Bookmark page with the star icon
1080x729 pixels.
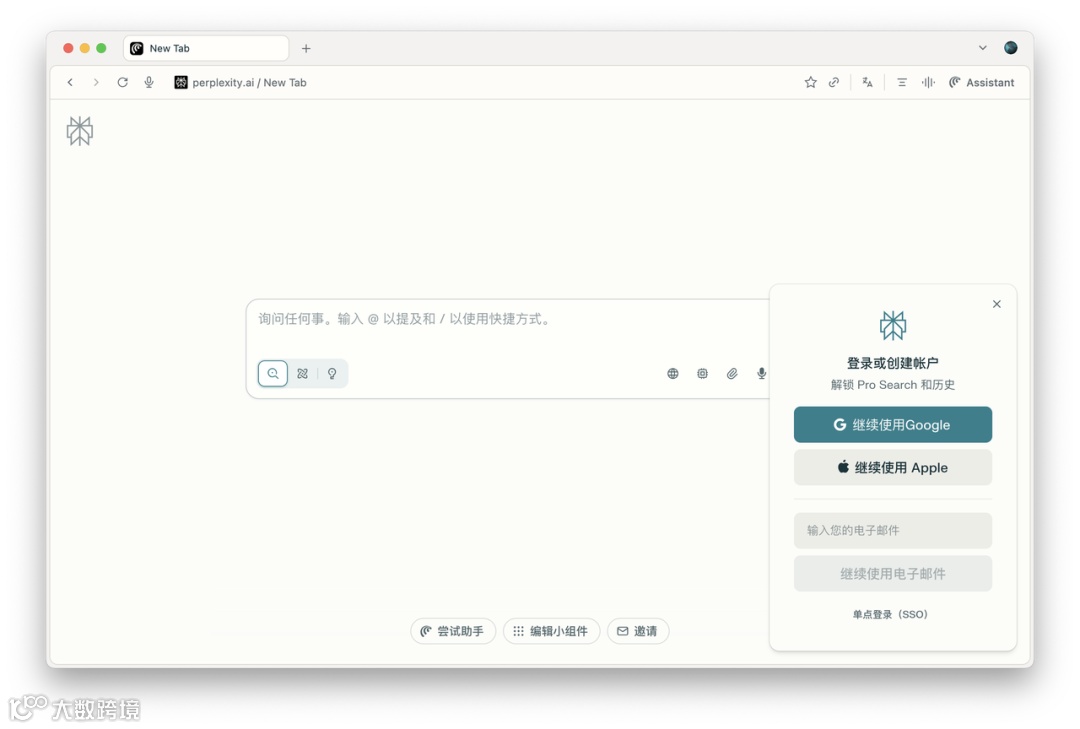coord(811,82)
